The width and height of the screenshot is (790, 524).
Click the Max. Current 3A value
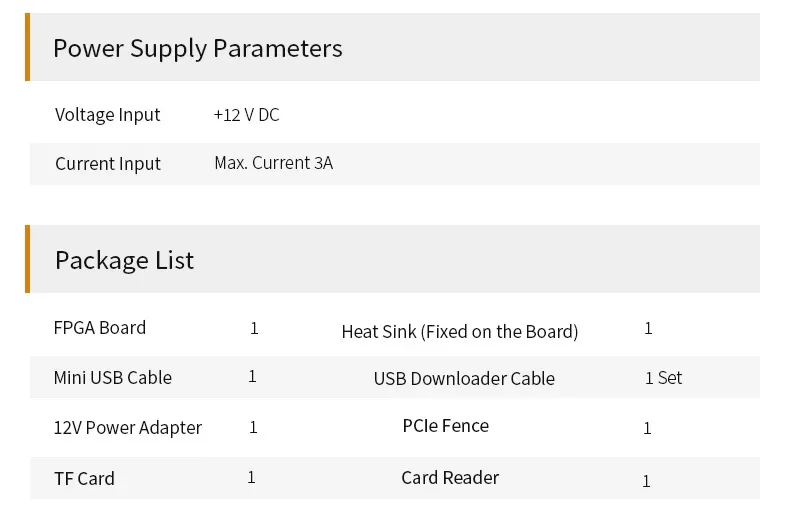click(273, 163)
